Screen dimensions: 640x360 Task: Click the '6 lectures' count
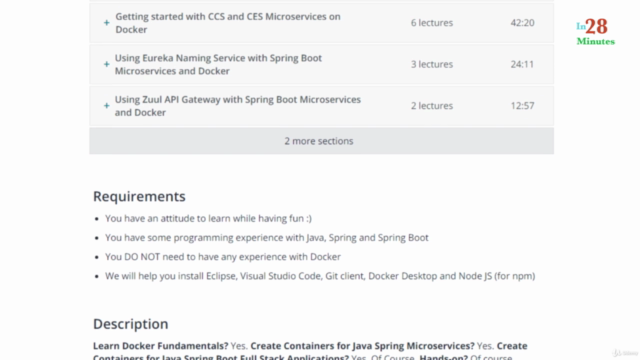click(432, 23)
